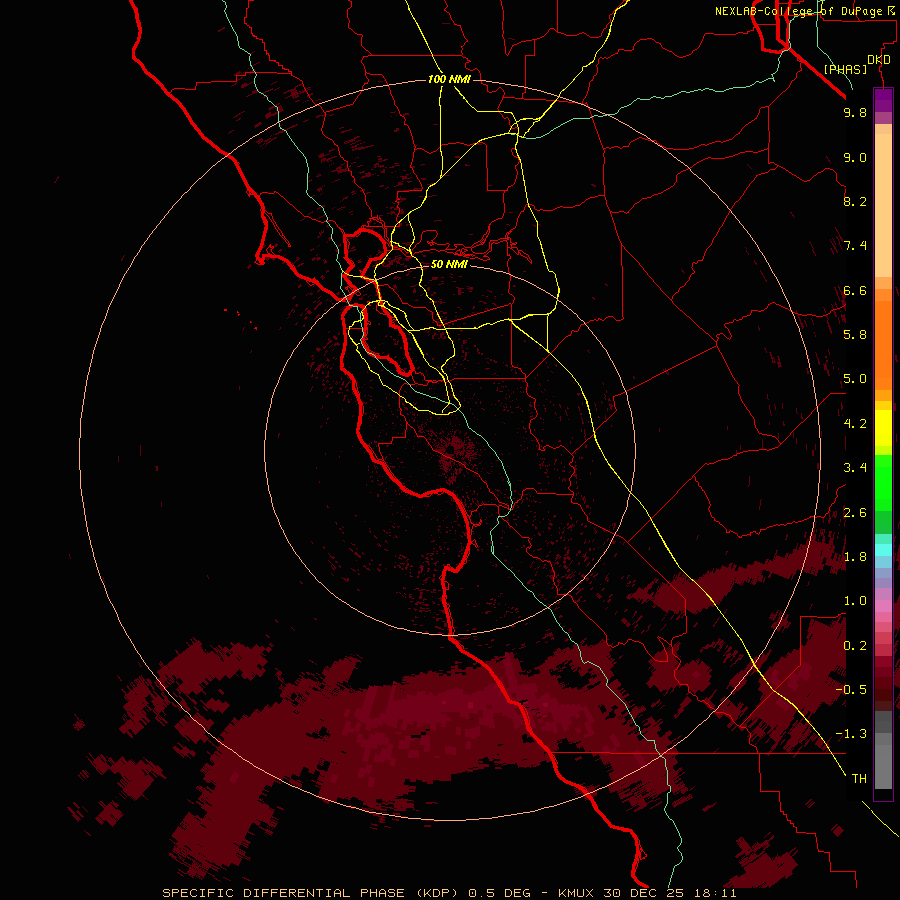The height and width of the screenshot is (900, 900).
Task: Click the '0.5 DEG' elevation angle text
Action: (498, 893)
